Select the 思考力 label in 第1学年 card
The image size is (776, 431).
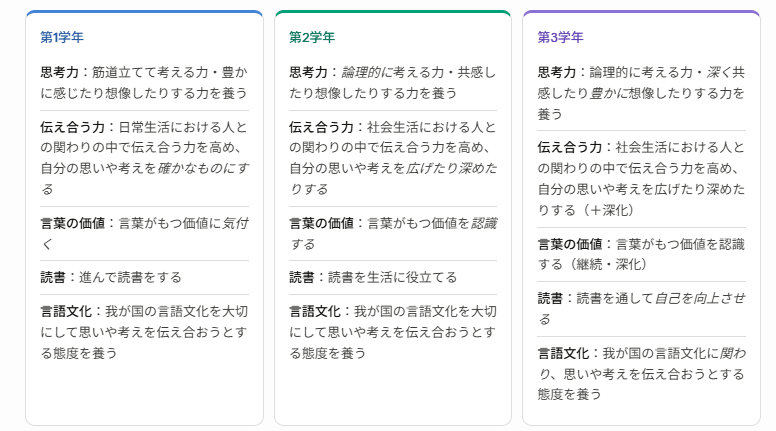60,72
